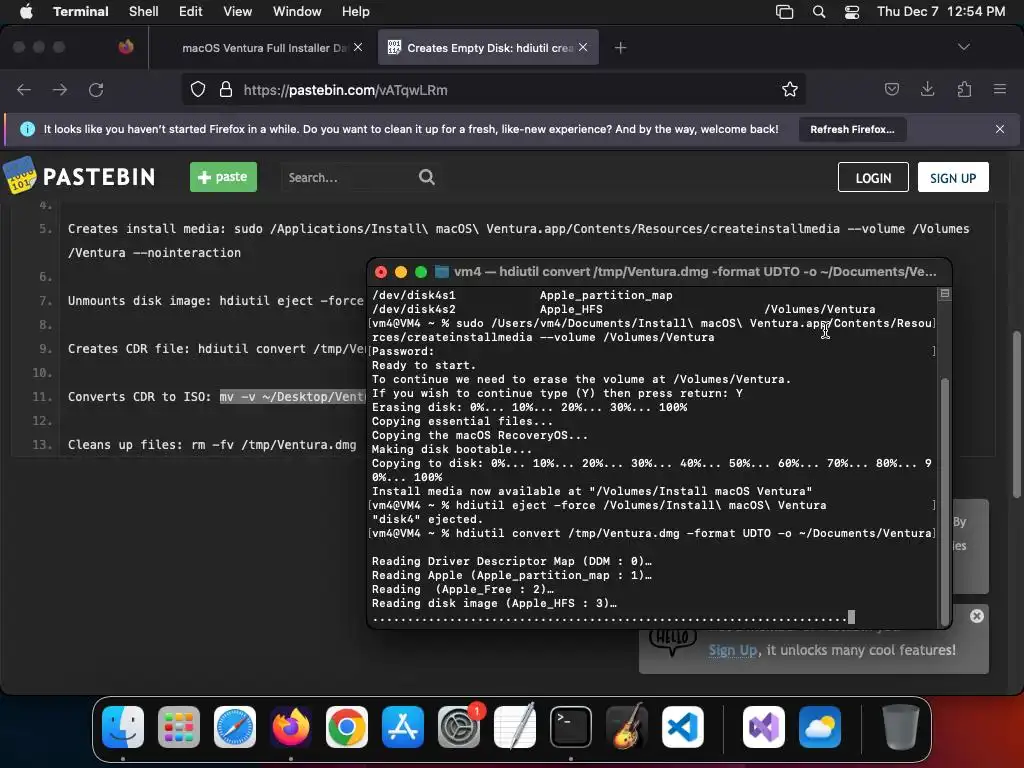The width and height of the screenshot is (1024, 768).
Task: Click the Pastebin logo
Action: click(x=80, y=176)
